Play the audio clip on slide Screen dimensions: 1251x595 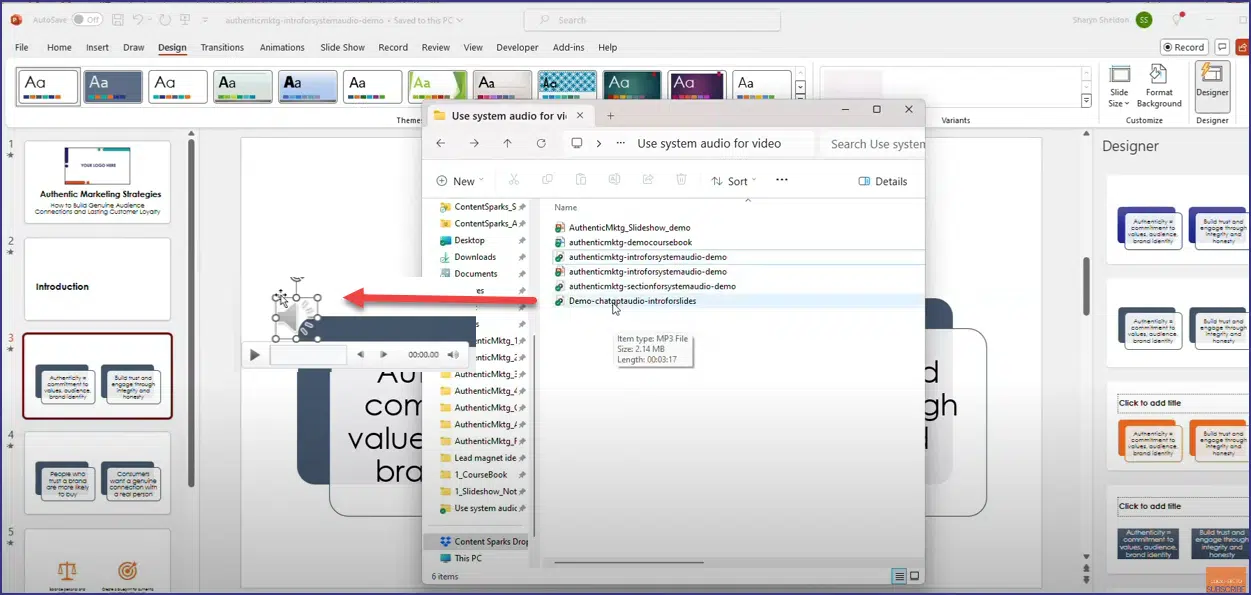tap(254, 354)
